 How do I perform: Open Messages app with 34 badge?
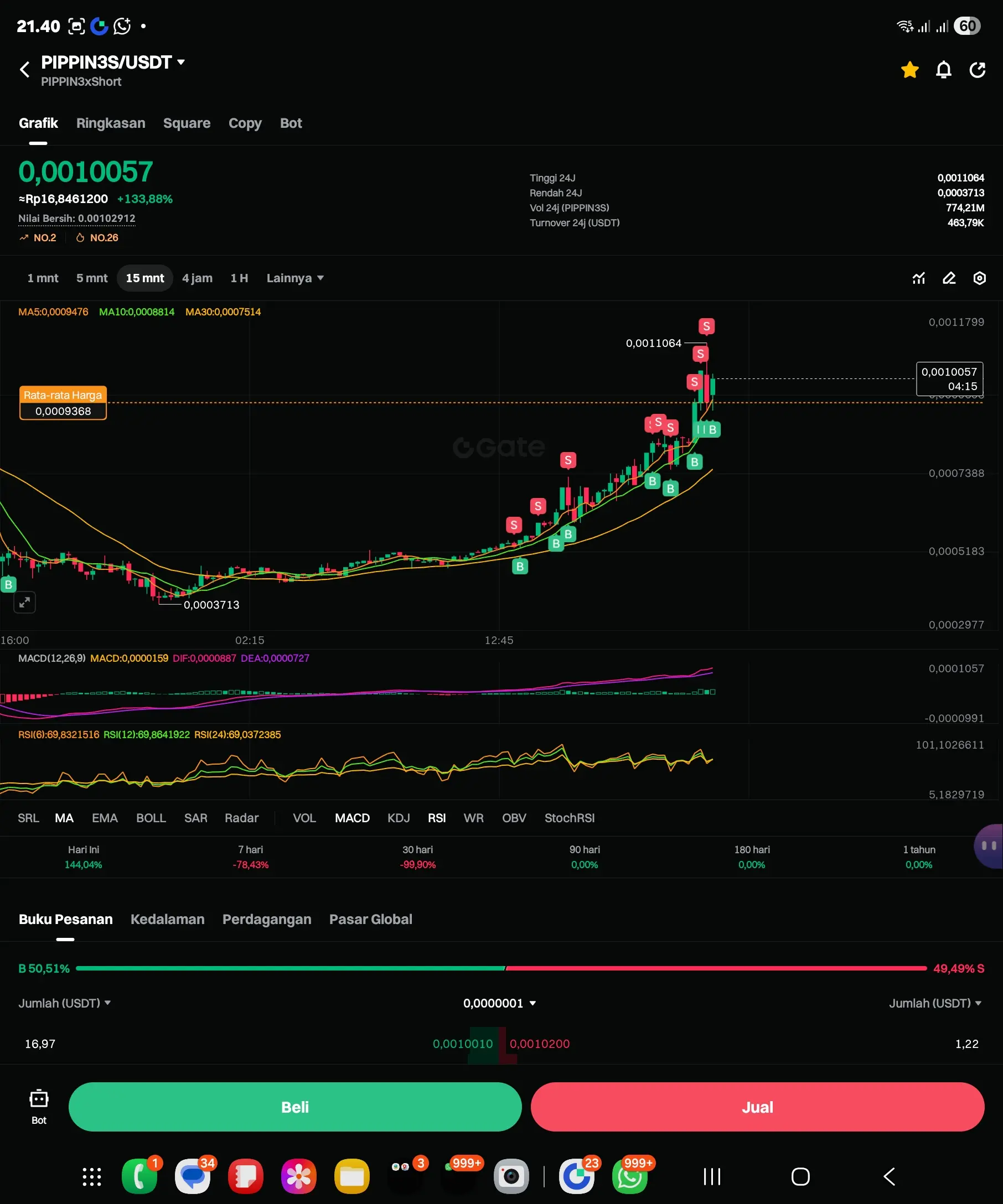pos(193,1176)
